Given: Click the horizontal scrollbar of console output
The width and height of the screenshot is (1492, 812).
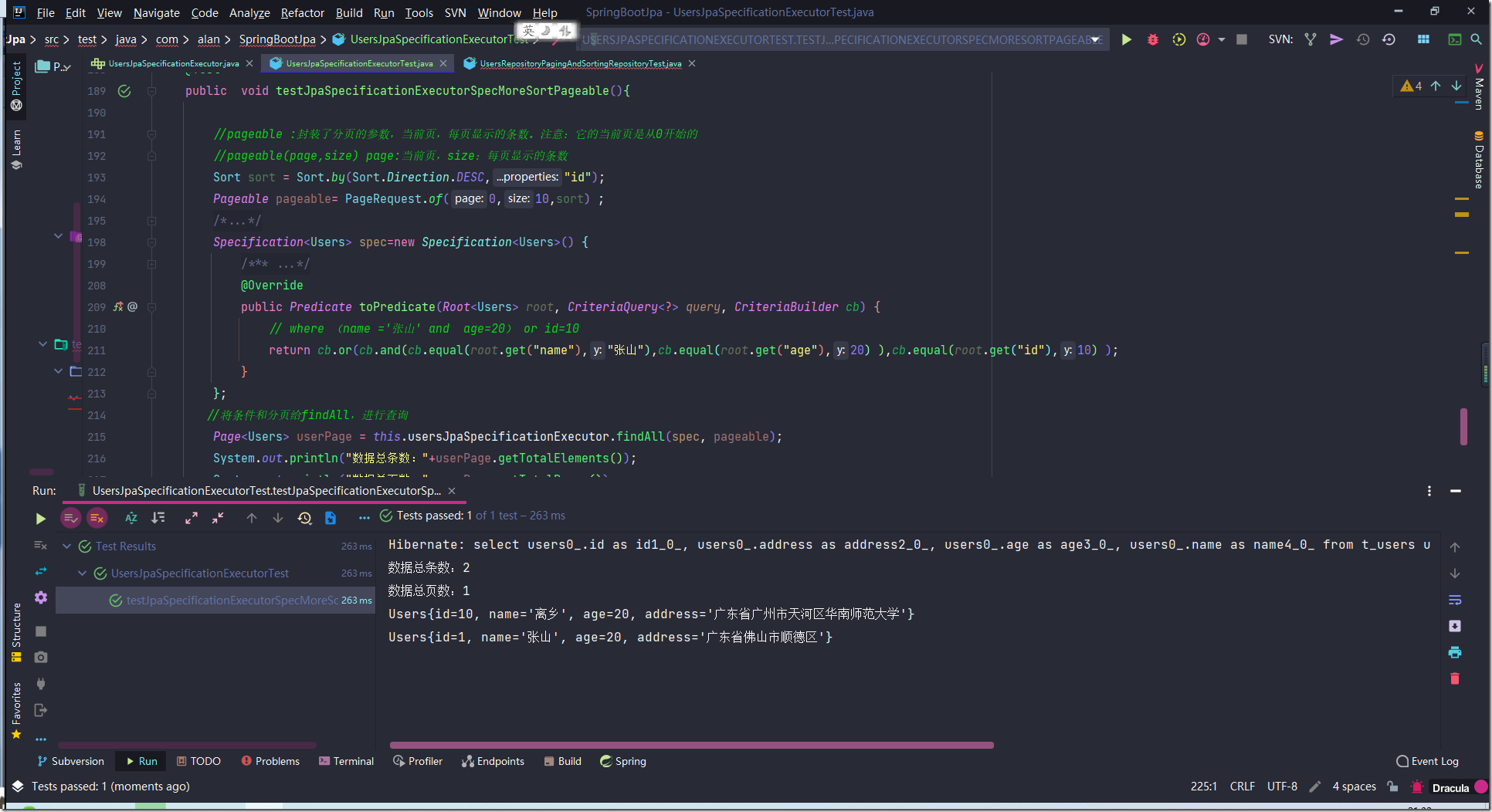Looking at the screenshot, I should (x=691, y=746).
